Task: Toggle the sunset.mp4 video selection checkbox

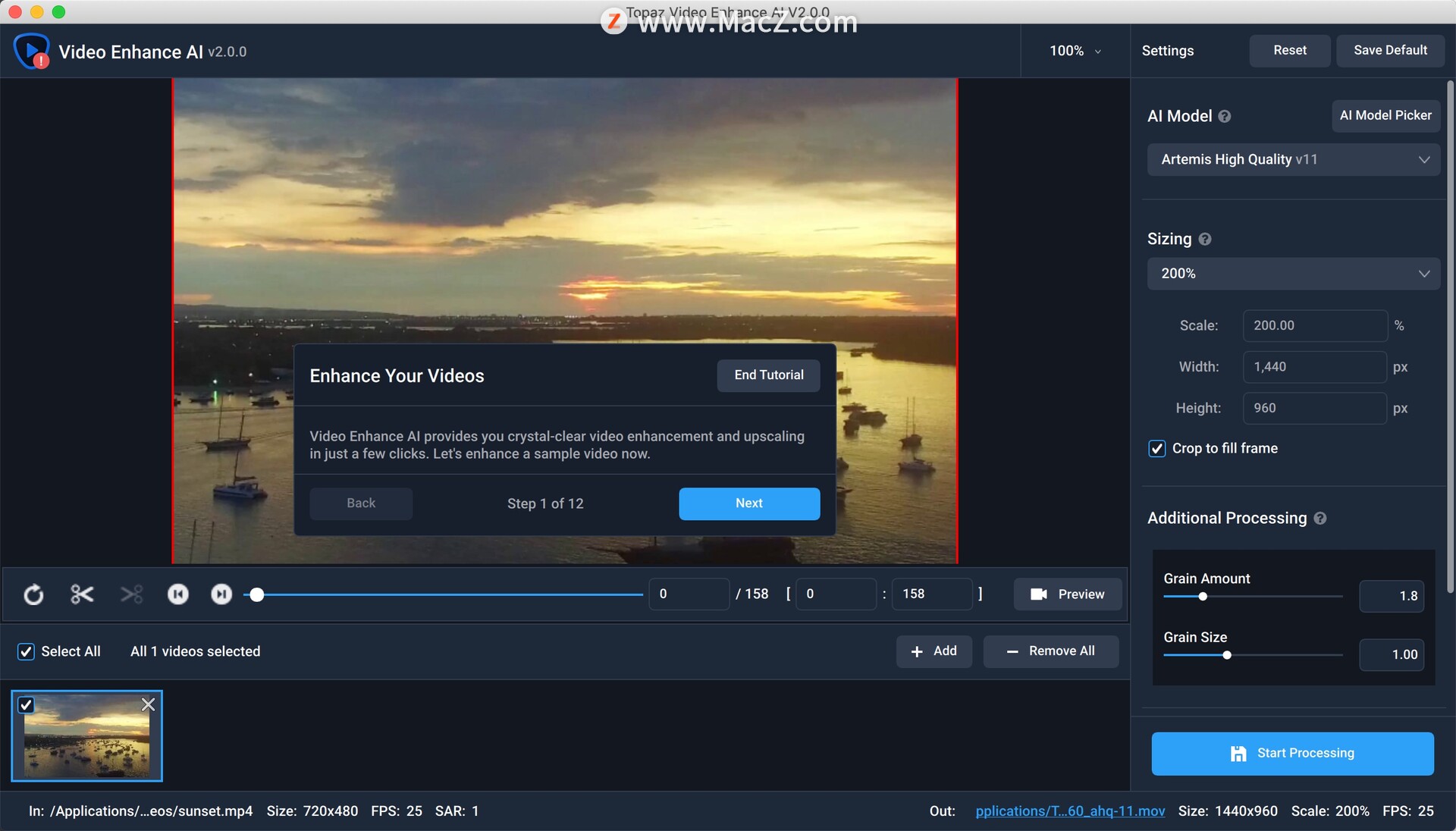Action: (x=26, y=705)
